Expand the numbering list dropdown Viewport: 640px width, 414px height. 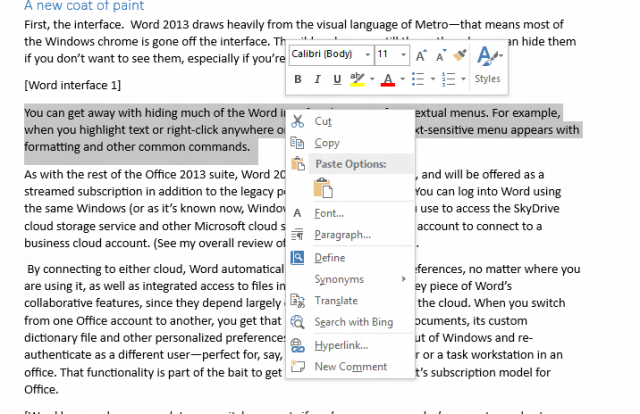(463, 79)
